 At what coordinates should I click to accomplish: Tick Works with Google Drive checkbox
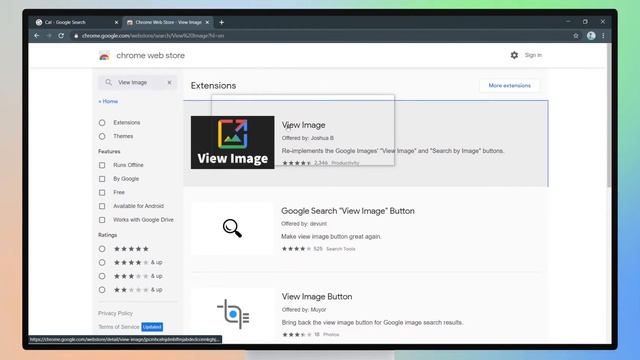point(102,220)
